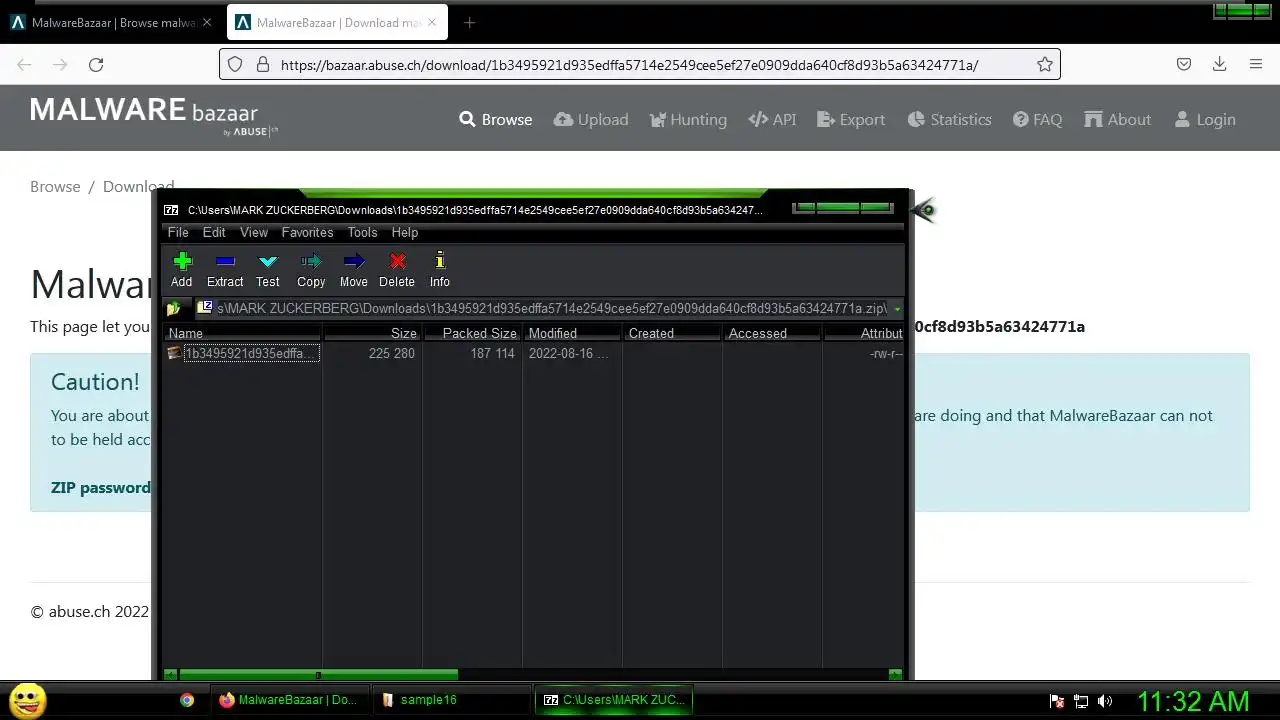
Task: Click the 11:32 AM taskbar clock
Action: [1193, 701]
